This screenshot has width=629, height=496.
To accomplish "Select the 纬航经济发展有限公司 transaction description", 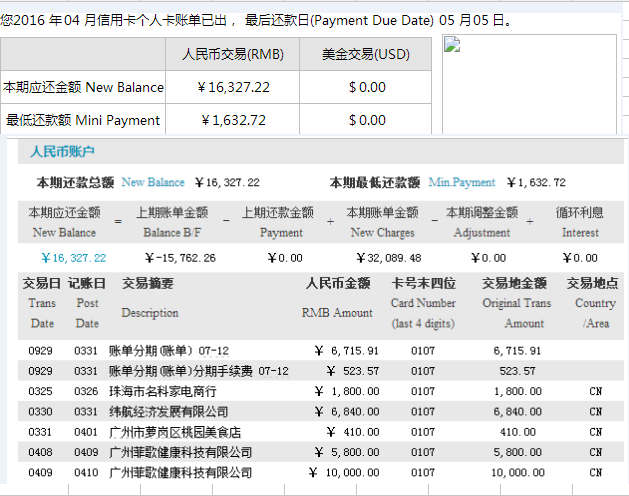I will [168, 411].
